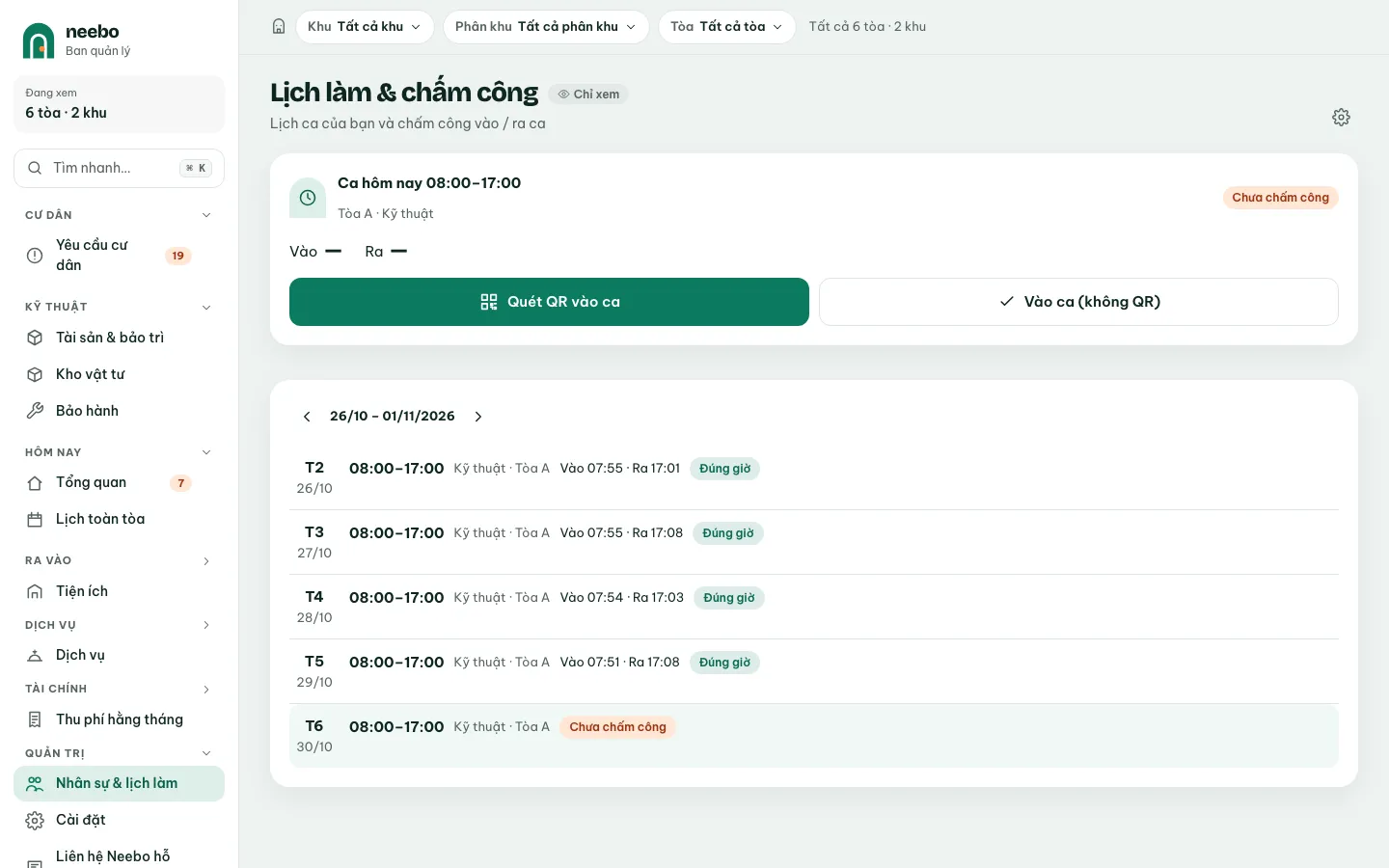1389x868 pixels.
Task: Click the week range 26/10 – 01/11/2026
Action: 393,417
